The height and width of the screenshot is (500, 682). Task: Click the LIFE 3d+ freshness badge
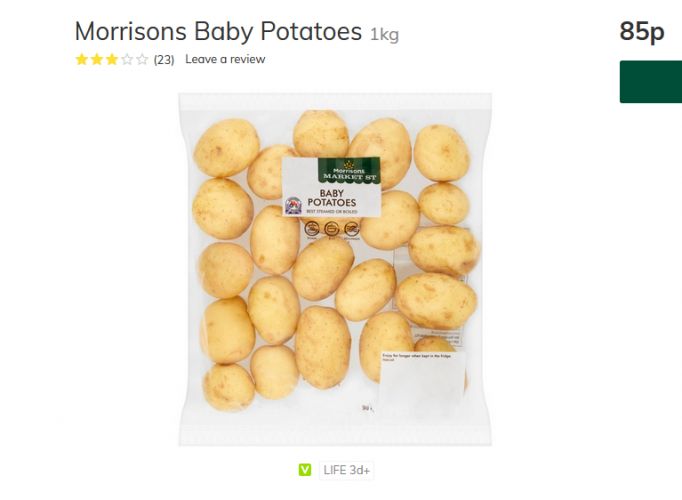(346, 470)
